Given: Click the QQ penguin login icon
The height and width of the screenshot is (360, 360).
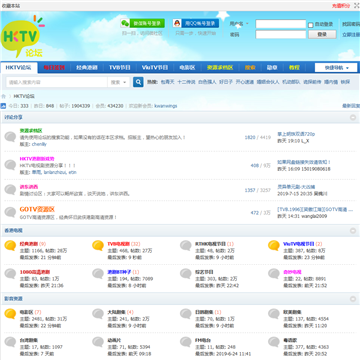Looking at the screenshot, I should (177, 23).
